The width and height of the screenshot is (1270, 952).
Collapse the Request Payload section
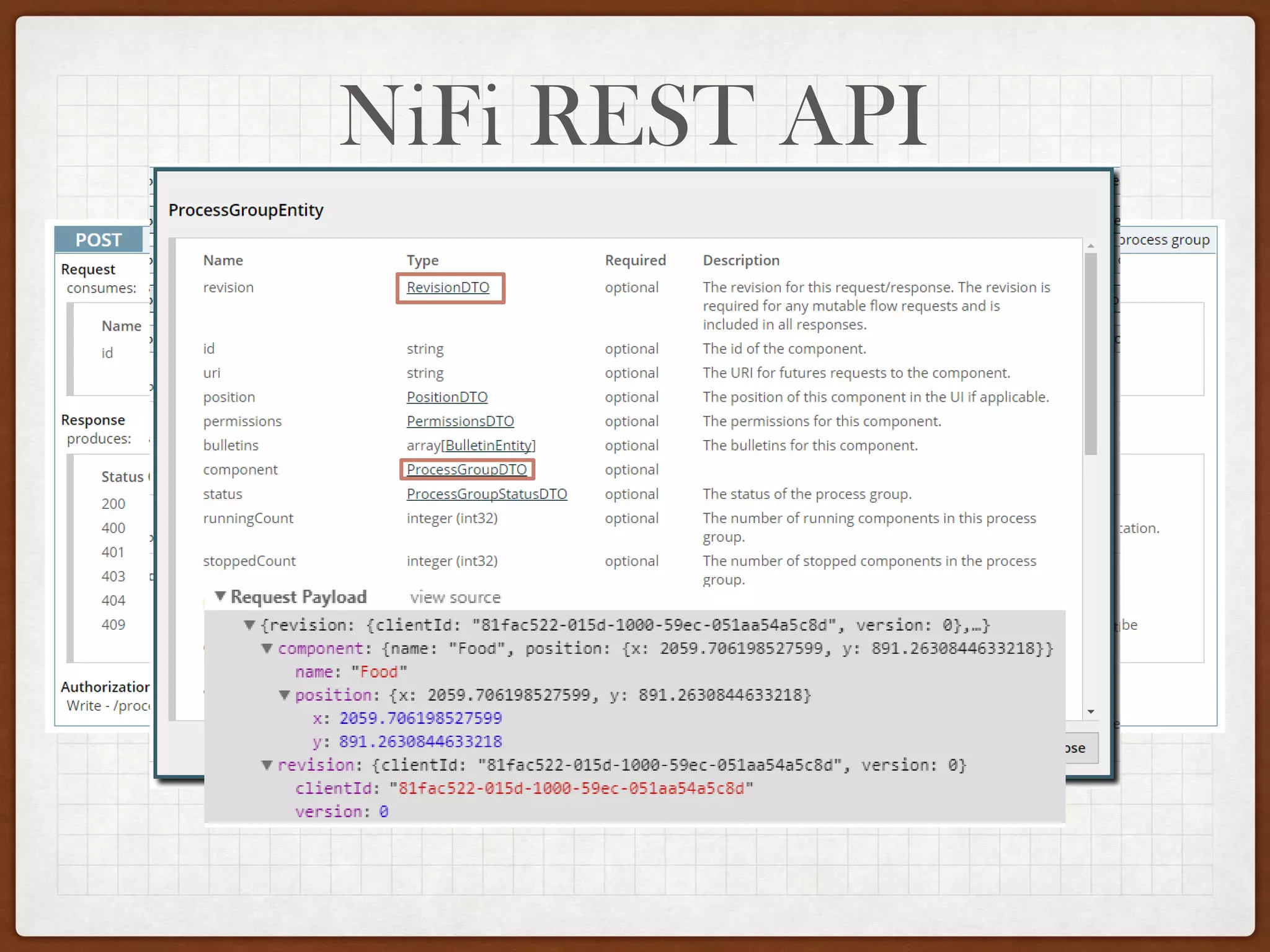220,596
